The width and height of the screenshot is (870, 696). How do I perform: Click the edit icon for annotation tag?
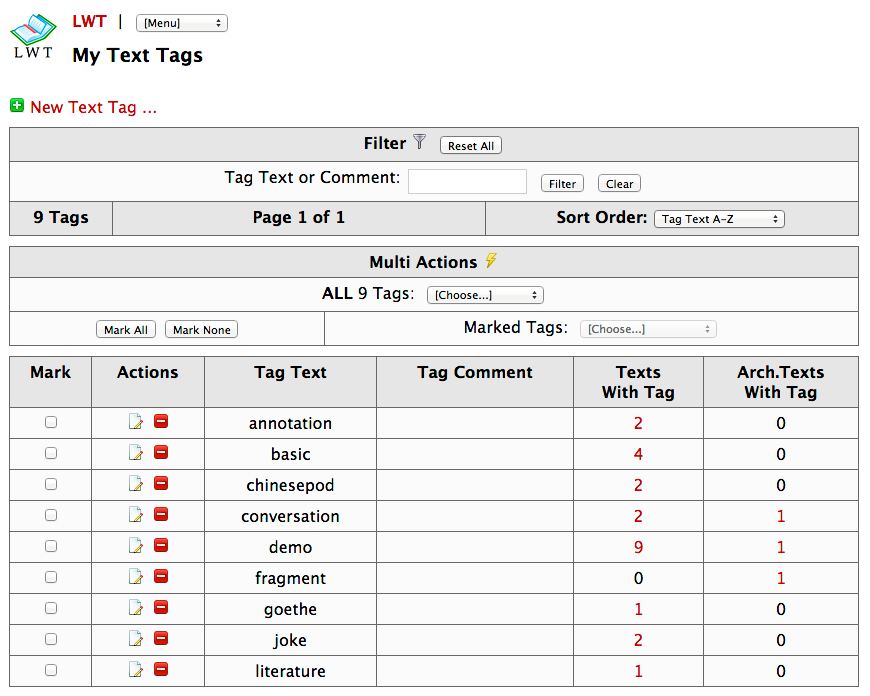pyautogui.click(x=136, y=422)
